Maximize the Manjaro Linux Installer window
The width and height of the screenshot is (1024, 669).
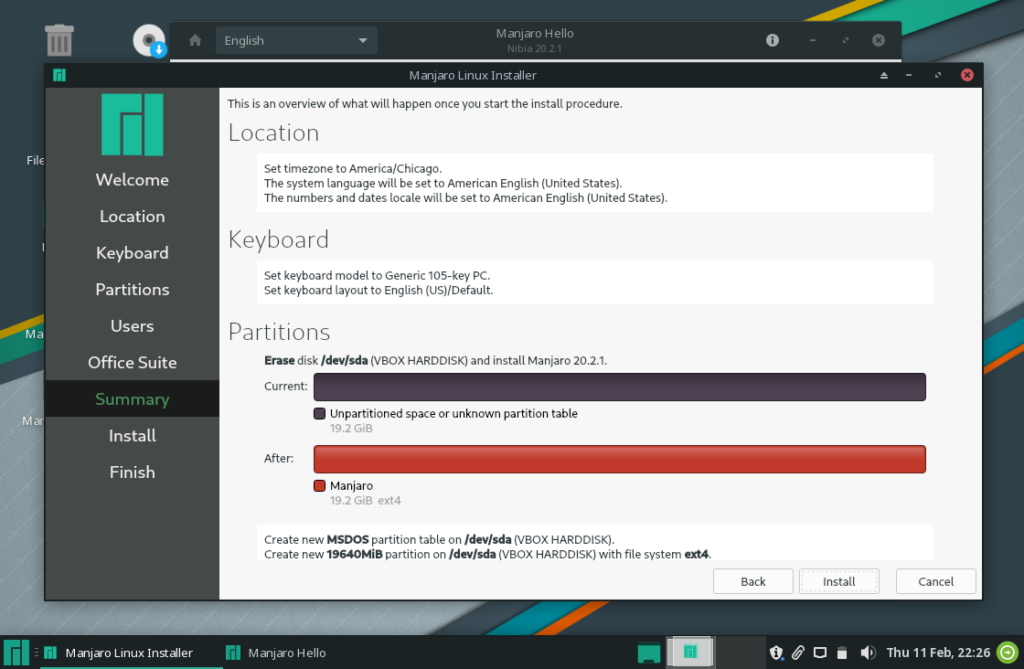point(938,75)
